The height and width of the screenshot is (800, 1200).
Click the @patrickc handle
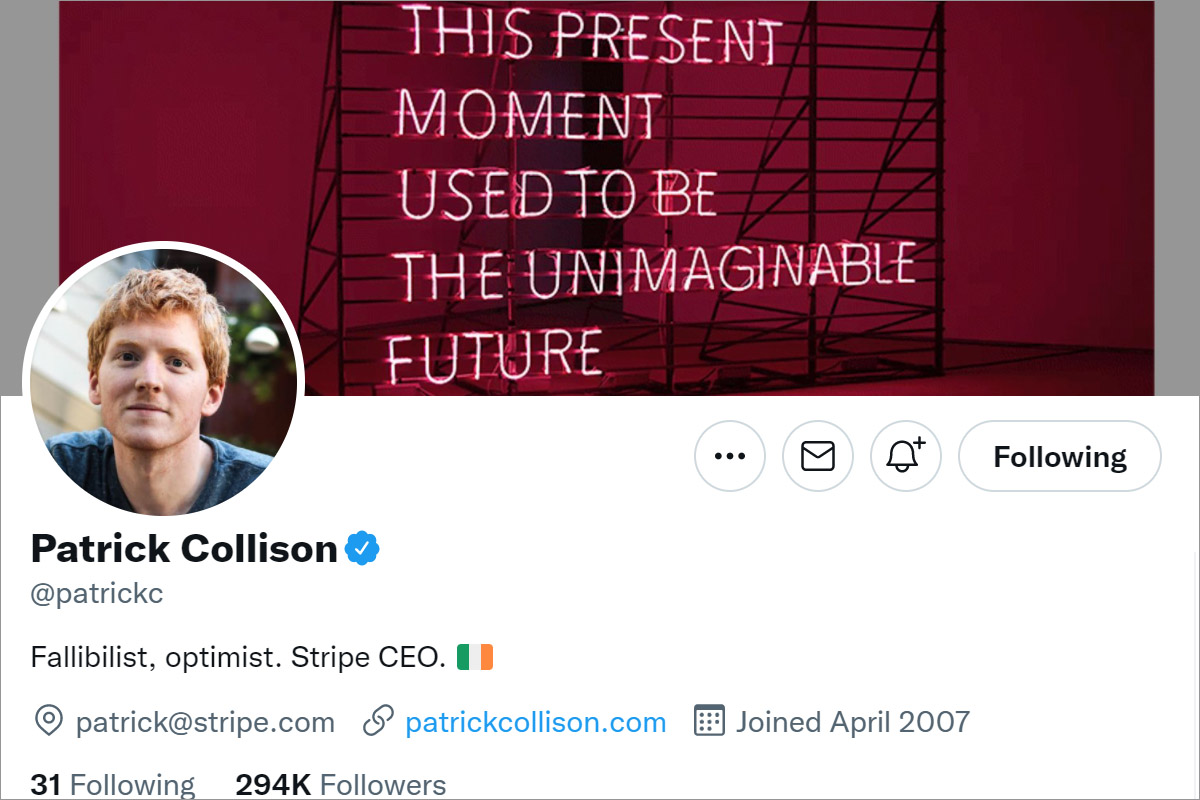97,594
